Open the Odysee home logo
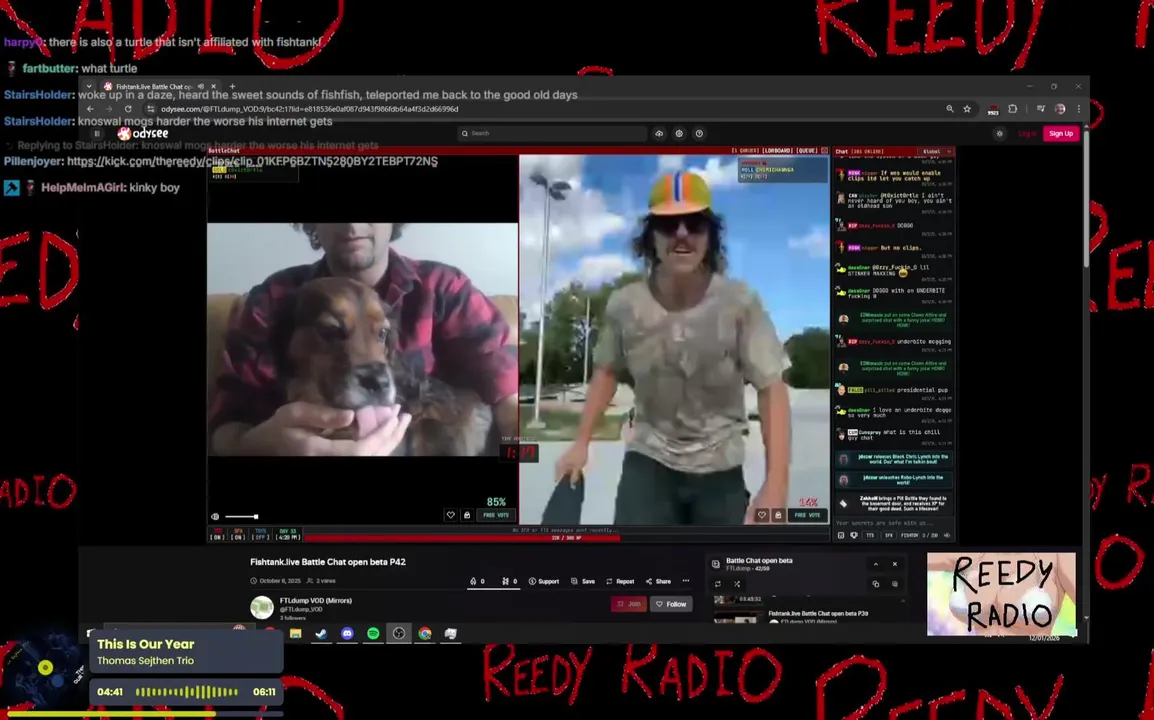 (143, 133)
